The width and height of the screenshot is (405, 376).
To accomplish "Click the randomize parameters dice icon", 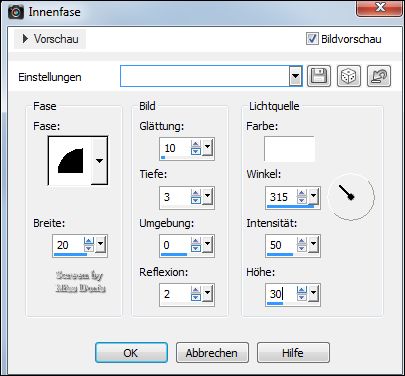I will click(349, 76).
